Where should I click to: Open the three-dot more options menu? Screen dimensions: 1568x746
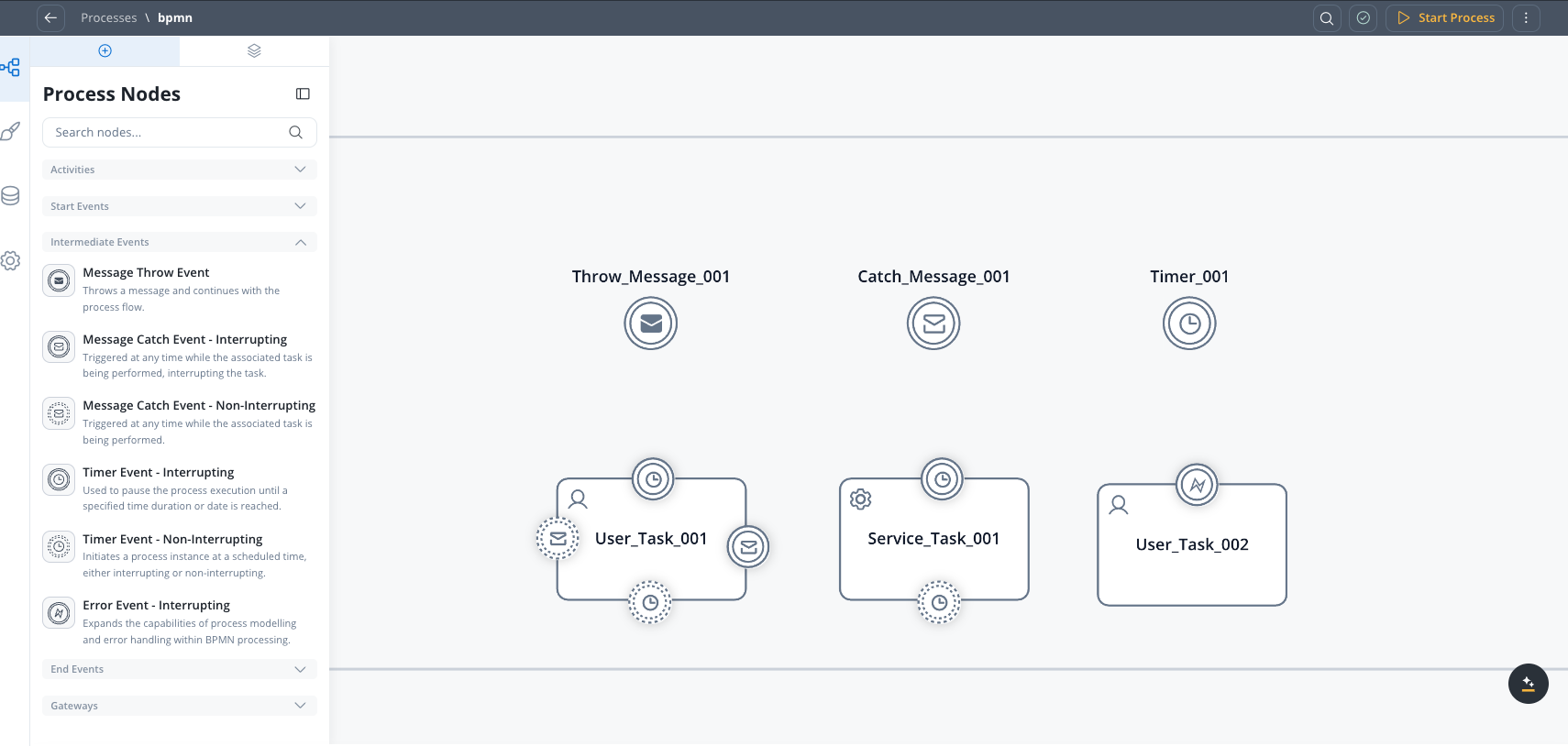click(1526, 18)
